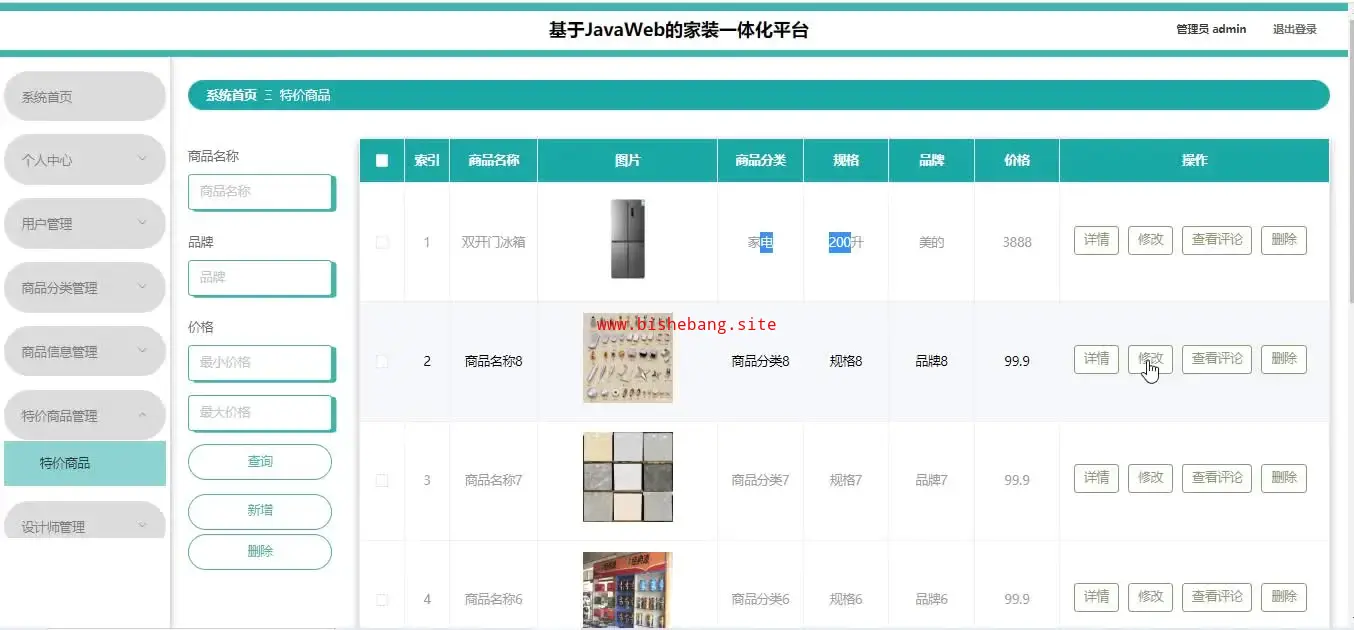
Task: Open 详情 for 商品名称8
Action: 1096,359
